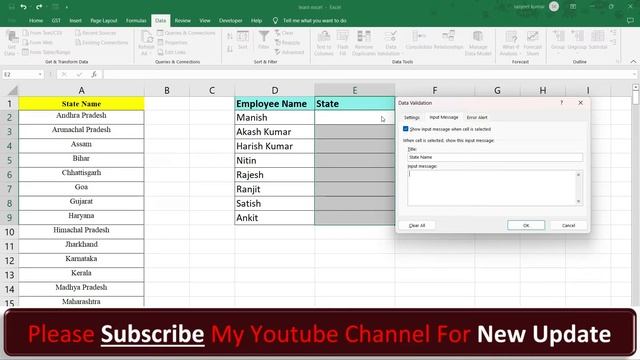Viewport: 640px width, 360px height.
Task: Click Edit Links in the ribbon
Action: coord(171,52)
